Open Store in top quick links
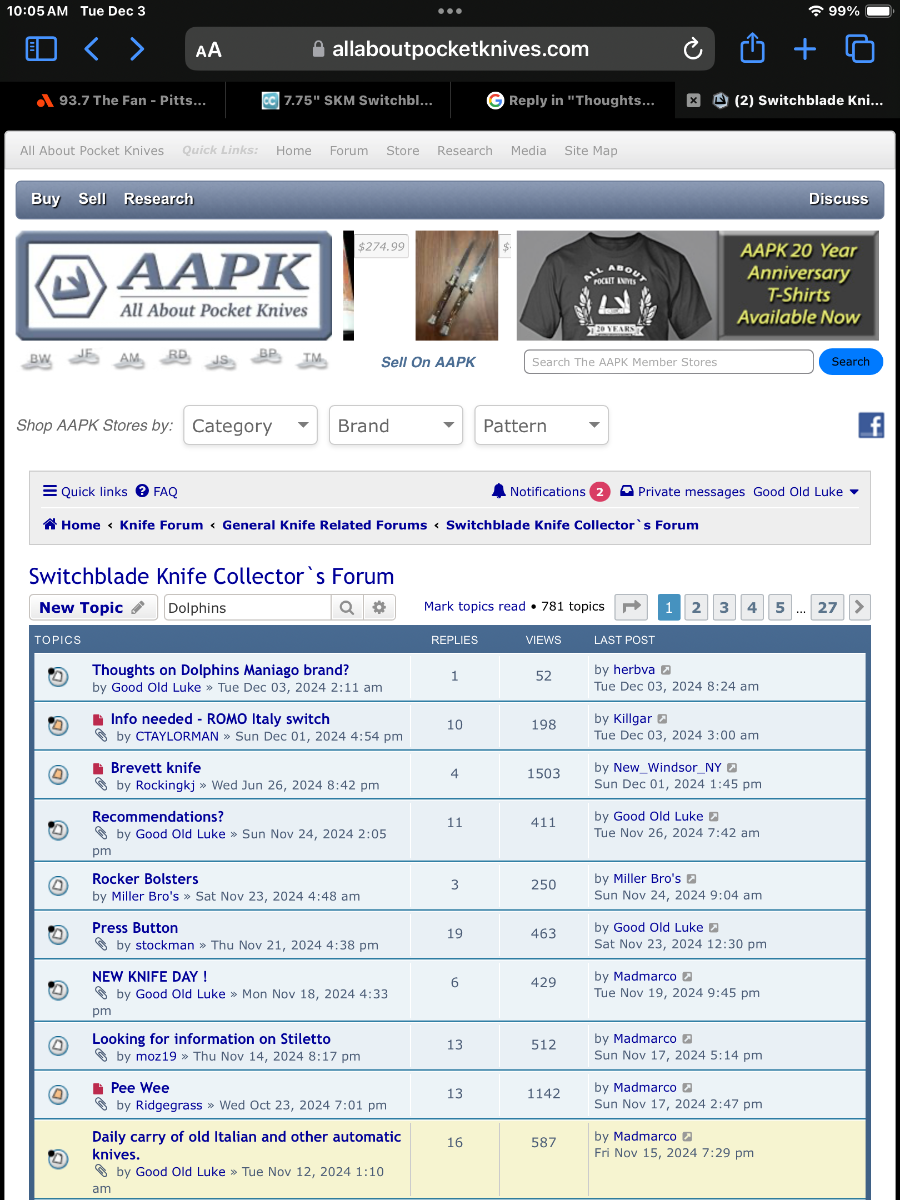 click(403, 151)
